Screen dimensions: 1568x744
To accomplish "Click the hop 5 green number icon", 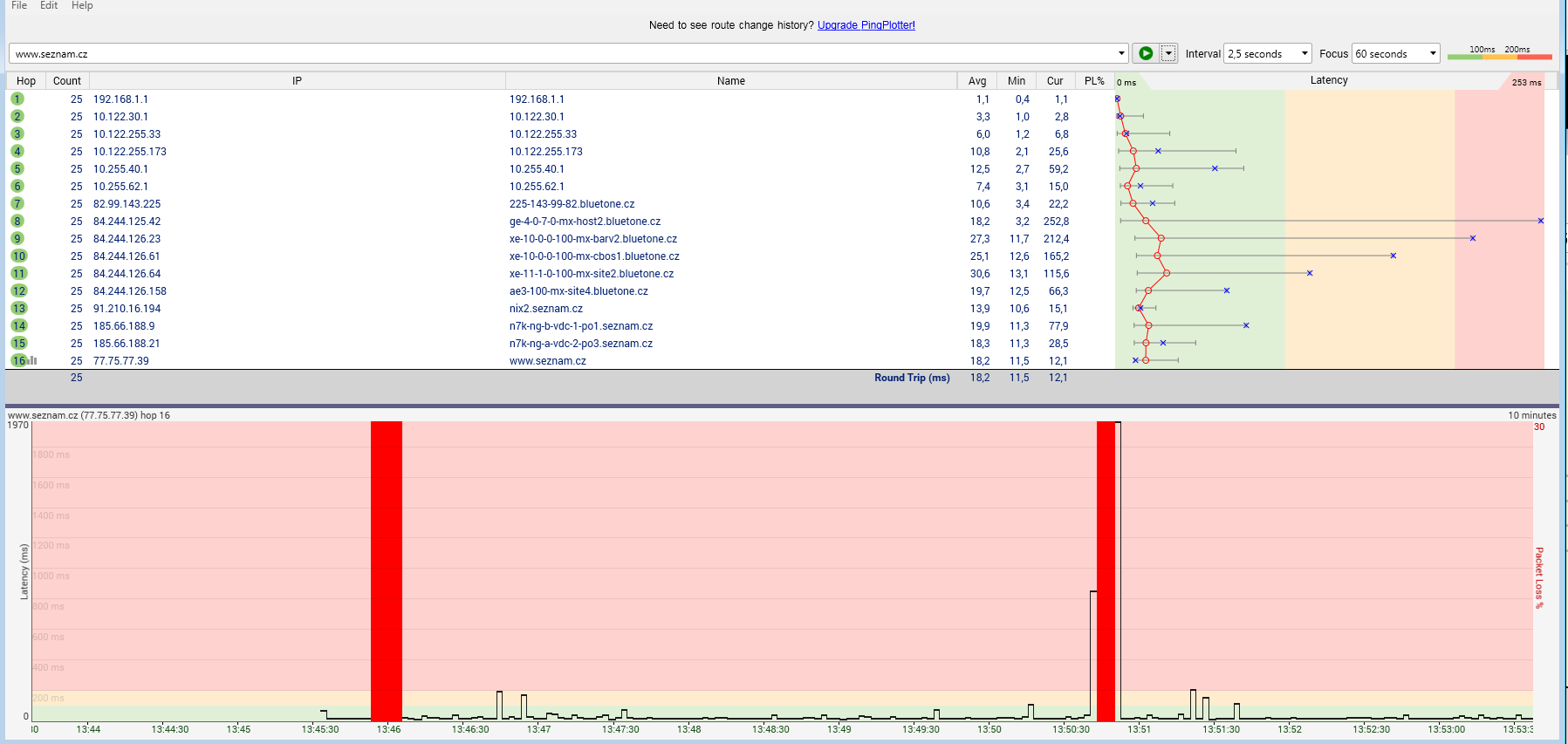I will tap(17, 168).
